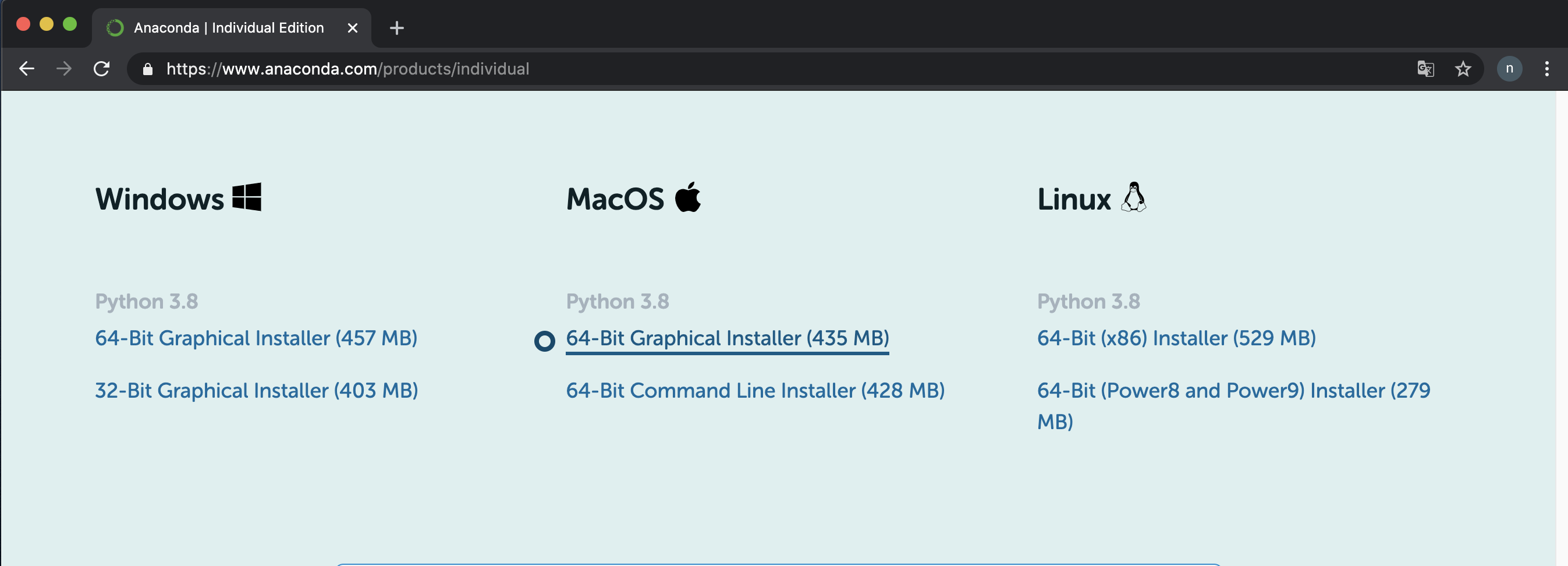Click the browser forward arrow
The width and height of the screenshot is (1568, 566).
64,69
